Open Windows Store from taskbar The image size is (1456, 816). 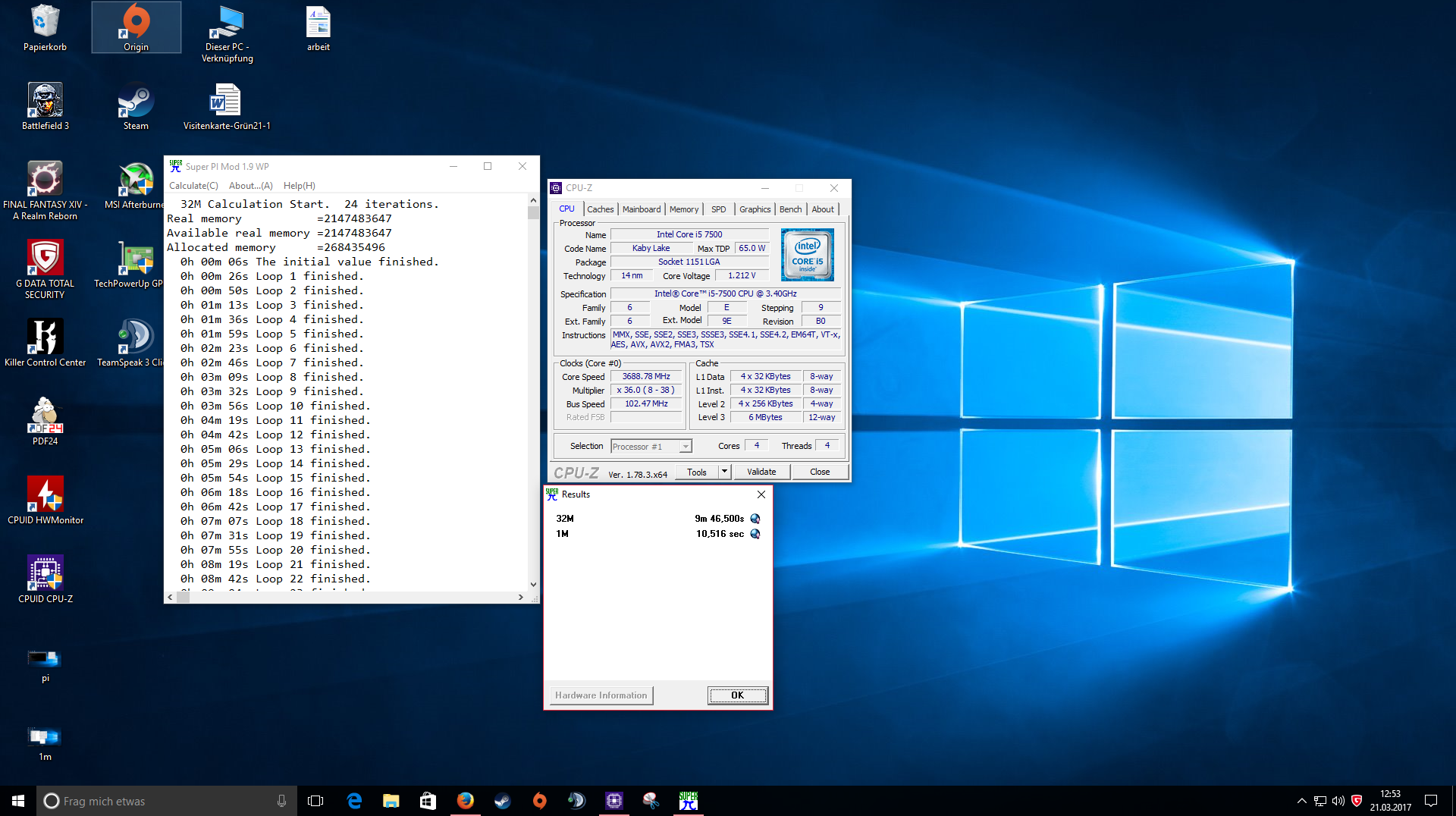428,801
